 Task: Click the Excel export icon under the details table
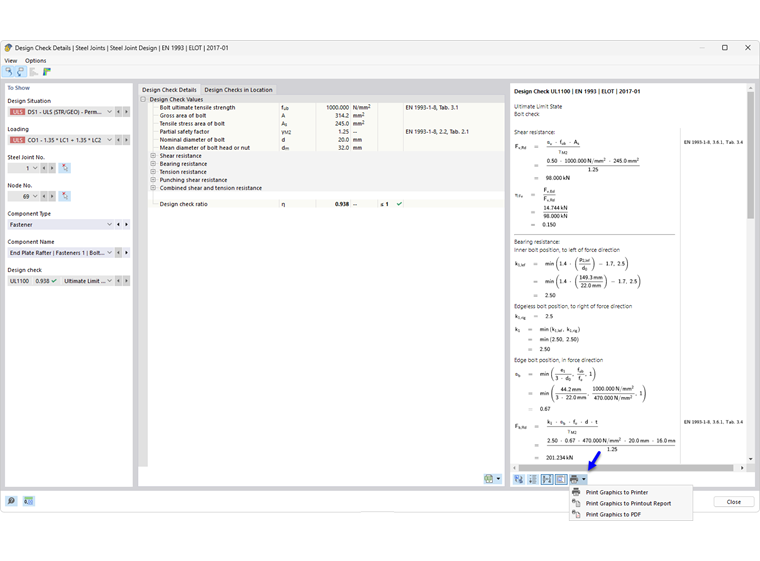pyautogui.click(x=489, y=479)
